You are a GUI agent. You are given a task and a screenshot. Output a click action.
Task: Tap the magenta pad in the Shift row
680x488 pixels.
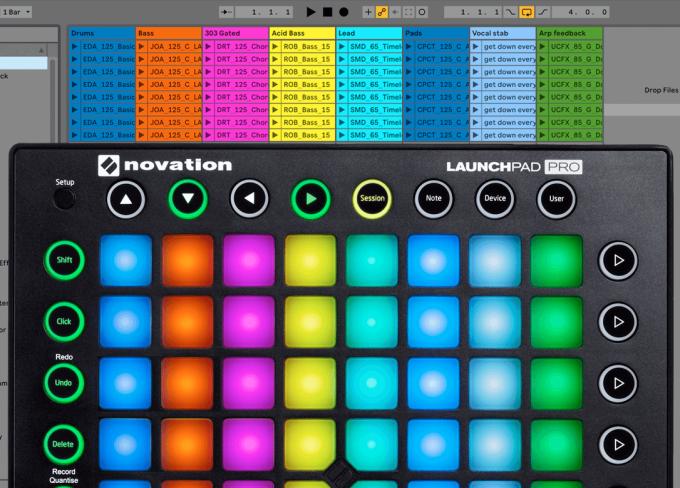pyautogui.click(x=249, y=260)
